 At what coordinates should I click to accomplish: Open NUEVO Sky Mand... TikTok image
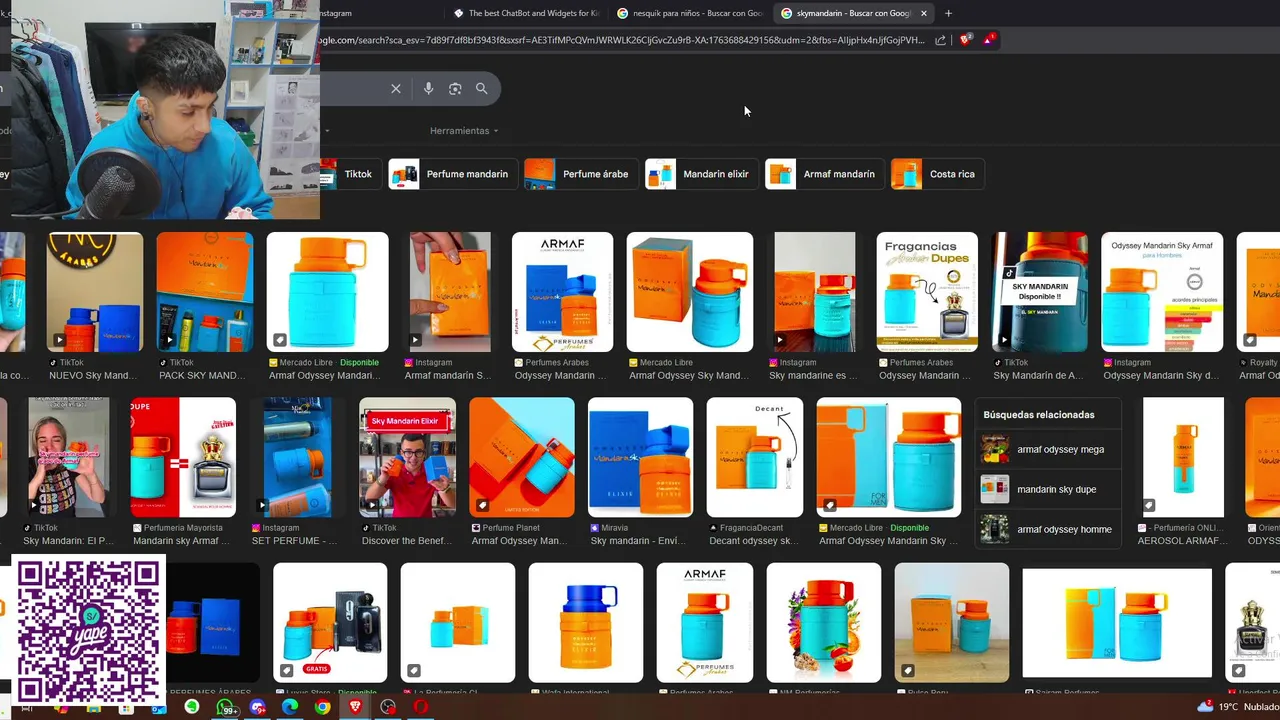(x=94, y=292)
